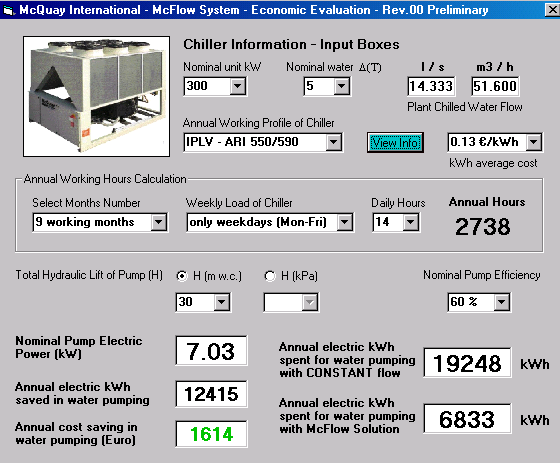
Task: Open the kWh average cost dropdown
Action: 534,142
